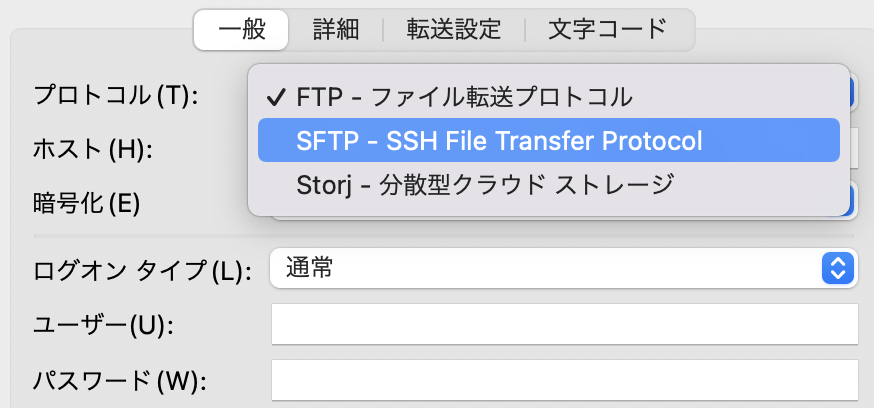The height and width of the screenshot is (408, 874).
Task: Click the checkmark icon beside FTP
Action: 276,99
